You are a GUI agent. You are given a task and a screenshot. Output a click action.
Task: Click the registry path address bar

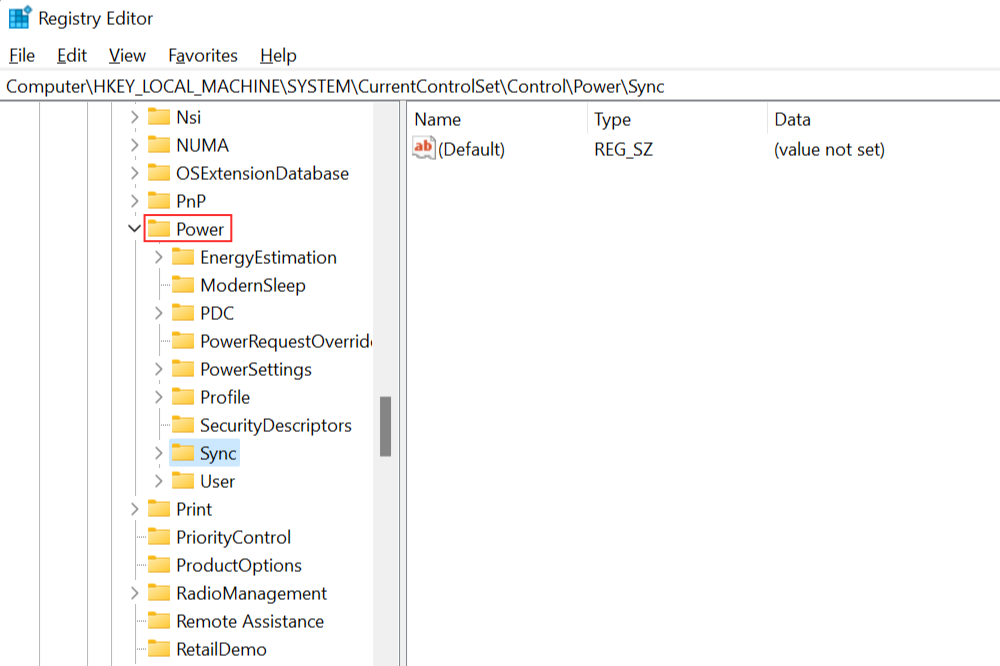tap(500, 87)
